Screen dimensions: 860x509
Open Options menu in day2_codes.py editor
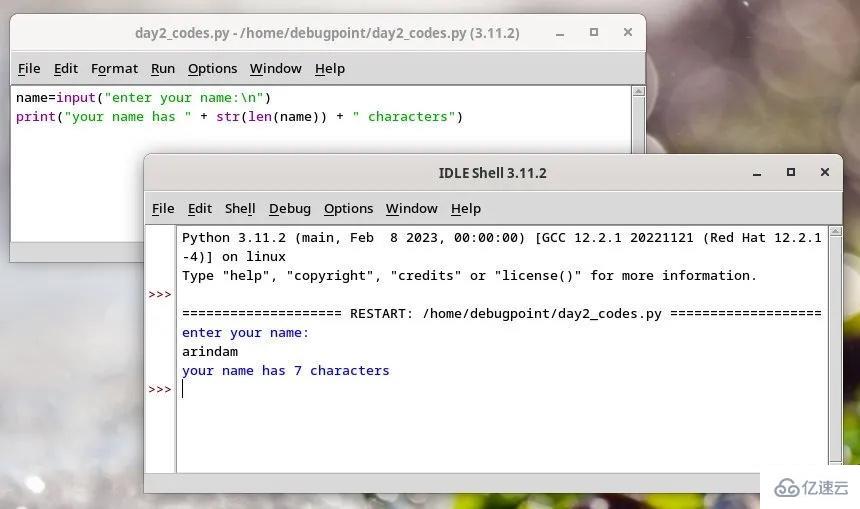point(213,69)
